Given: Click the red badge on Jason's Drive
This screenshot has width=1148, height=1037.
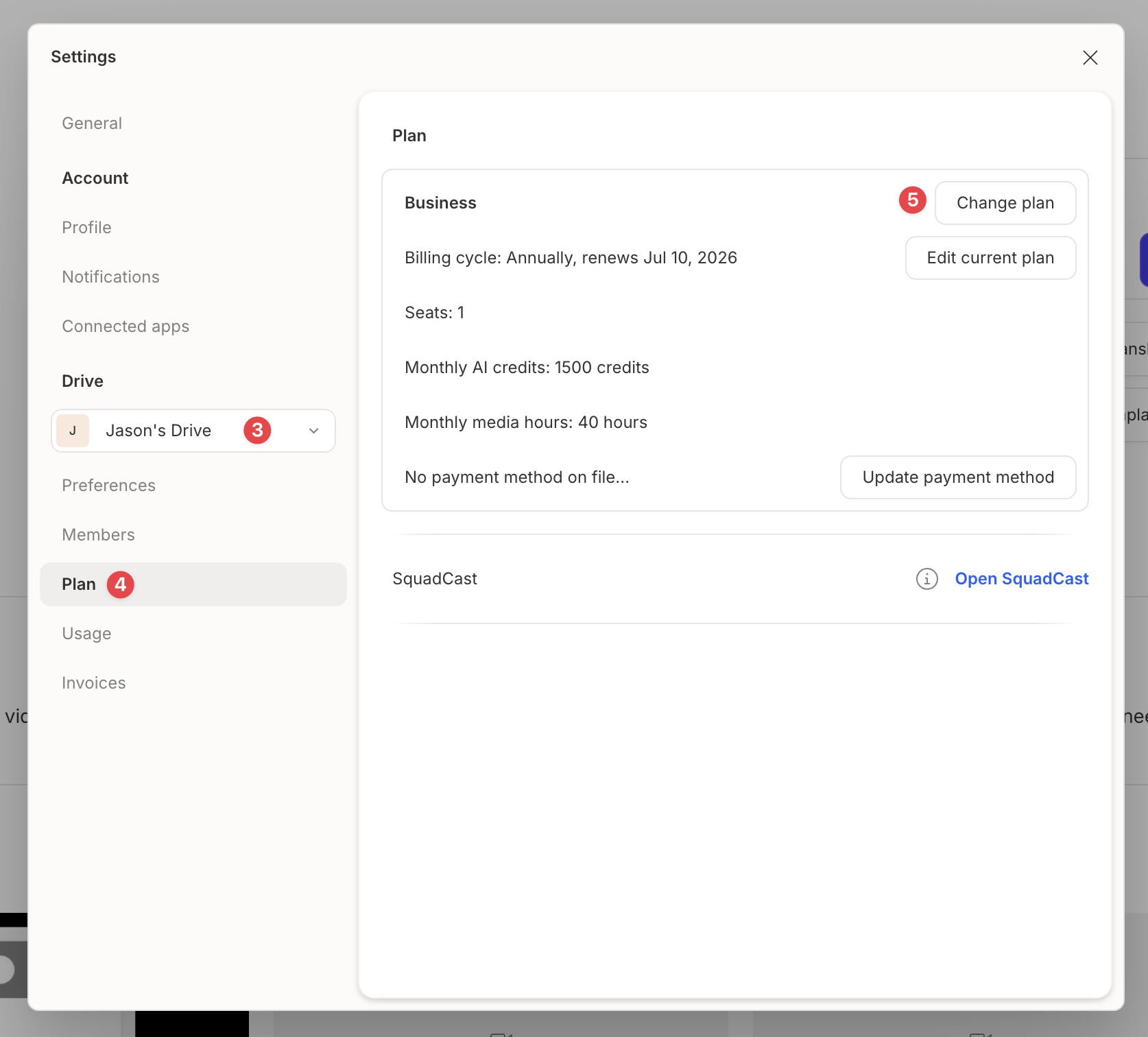Looking at the screenshot, I should pyautogui.click(x=257, y=431).
